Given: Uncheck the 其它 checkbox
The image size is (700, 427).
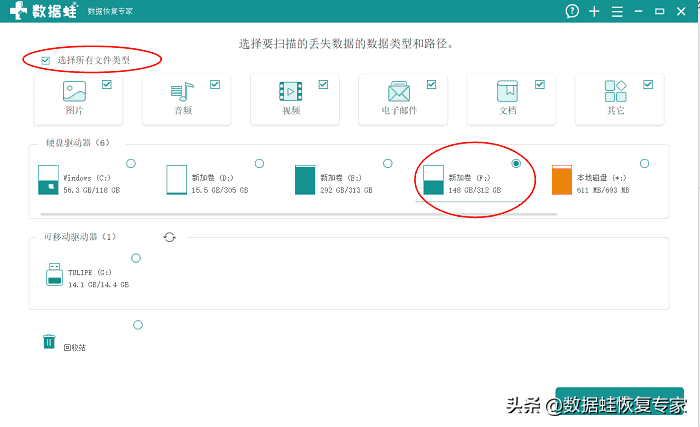Looking at the screenshot, I should [648, 84].
